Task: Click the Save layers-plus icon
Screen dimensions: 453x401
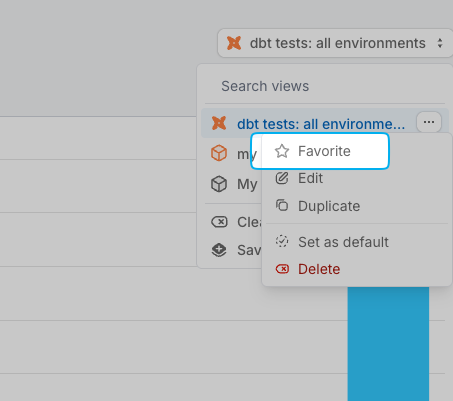Action: (219, 250)
